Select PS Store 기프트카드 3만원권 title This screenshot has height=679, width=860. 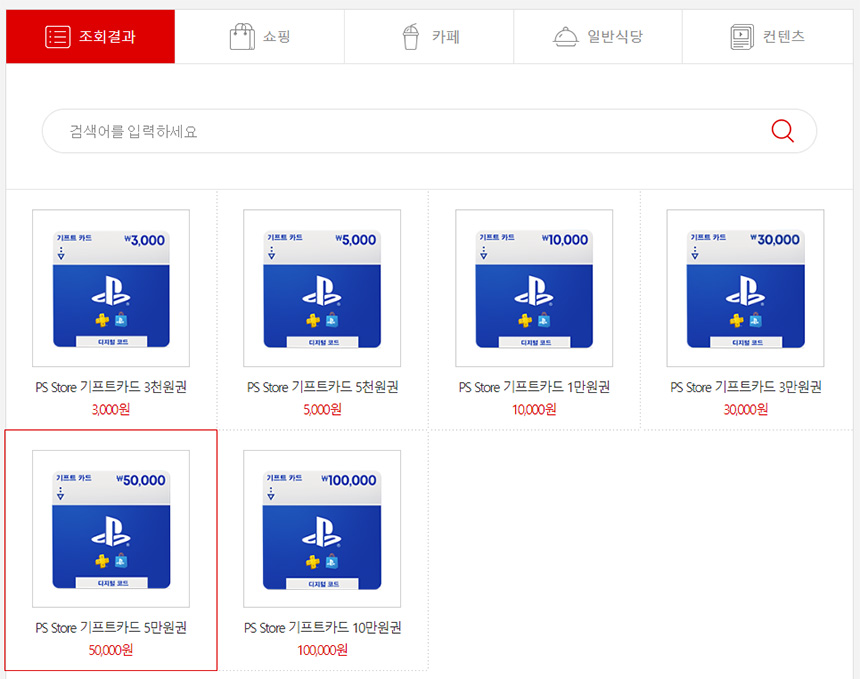click(746, 387)
